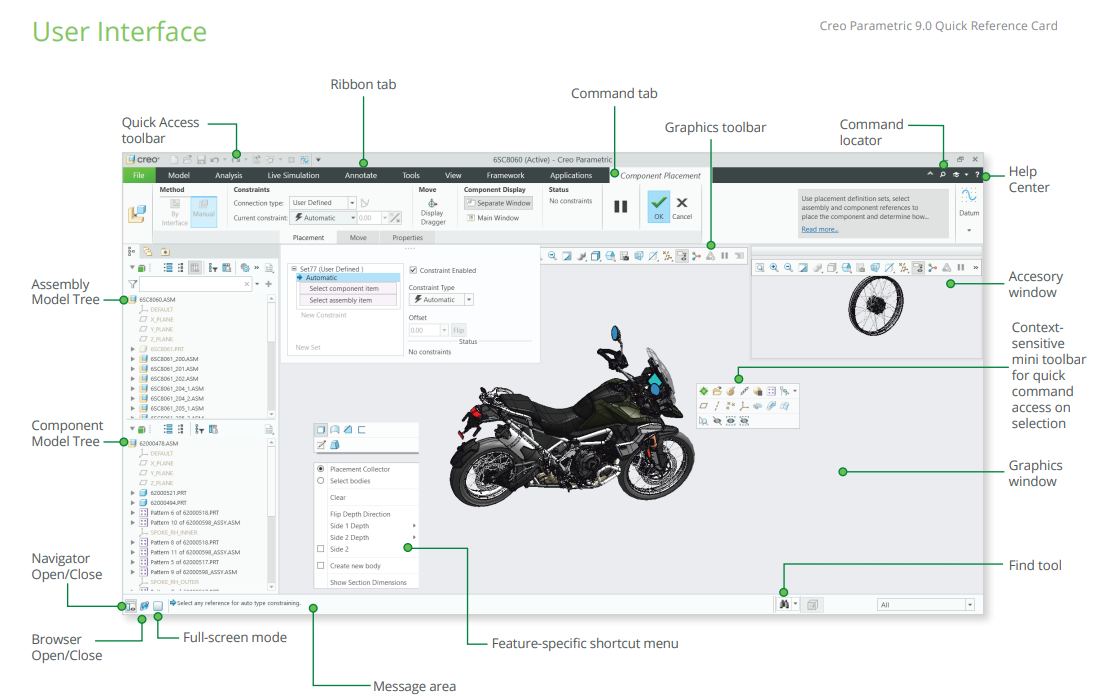Click the Pause icon in Component Placement dashboard
Screen dimensions: 1097x696
(620, 207)
